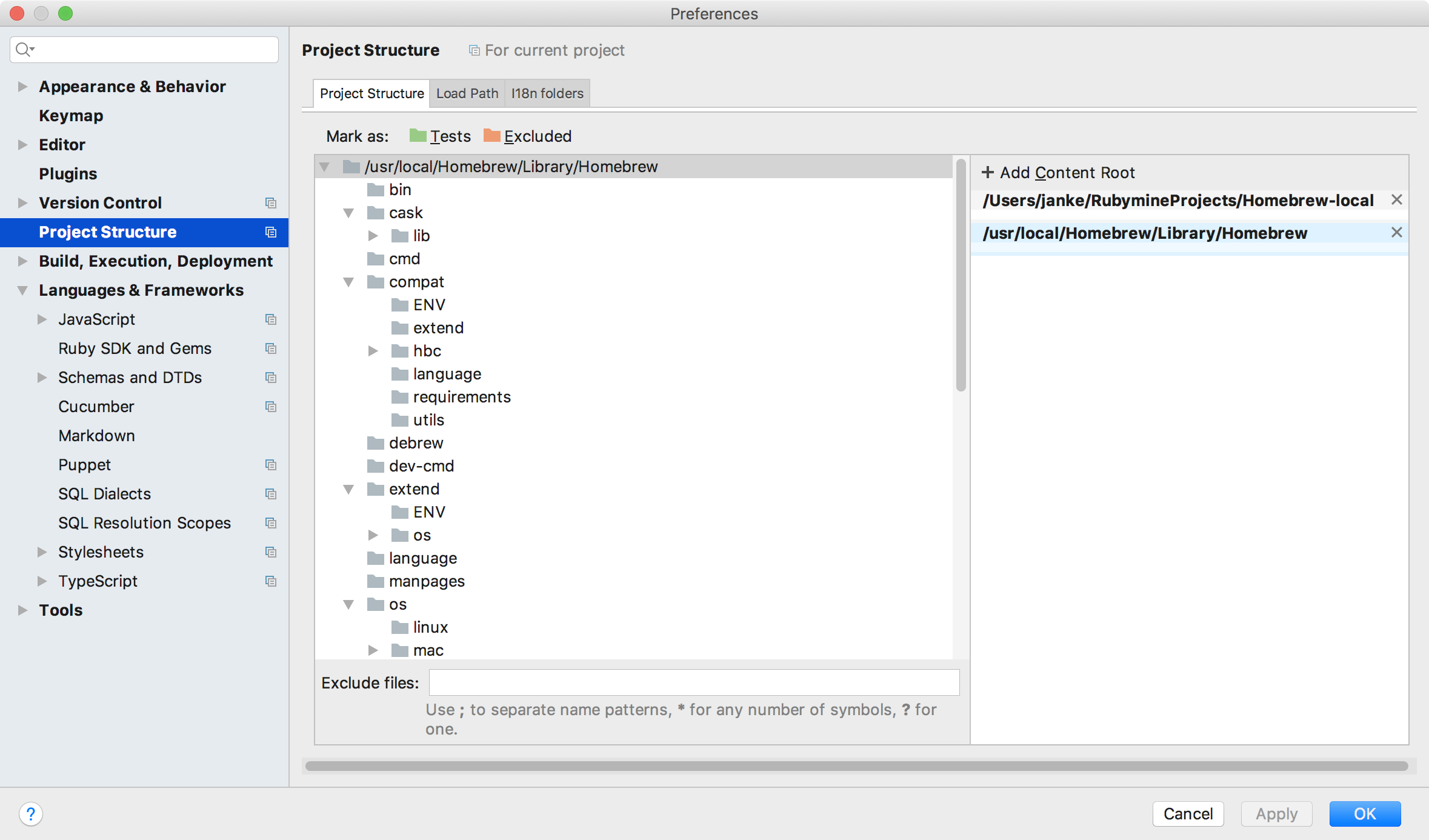Click project-level icon next to JavaScript
The width and height of the screenshot is (1429, 840).
[271, 319]
